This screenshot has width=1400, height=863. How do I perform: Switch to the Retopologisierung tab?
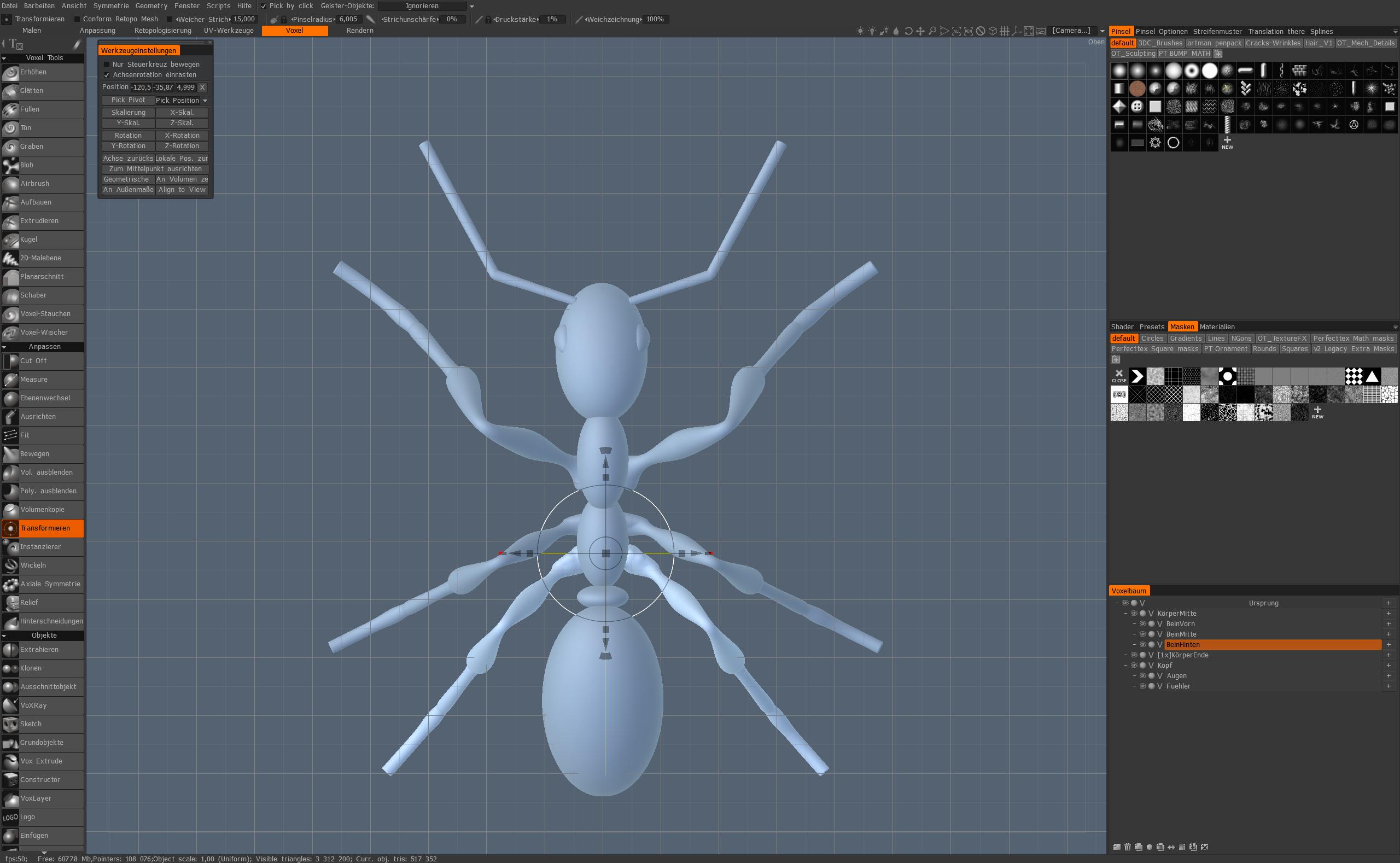[162, 31]
